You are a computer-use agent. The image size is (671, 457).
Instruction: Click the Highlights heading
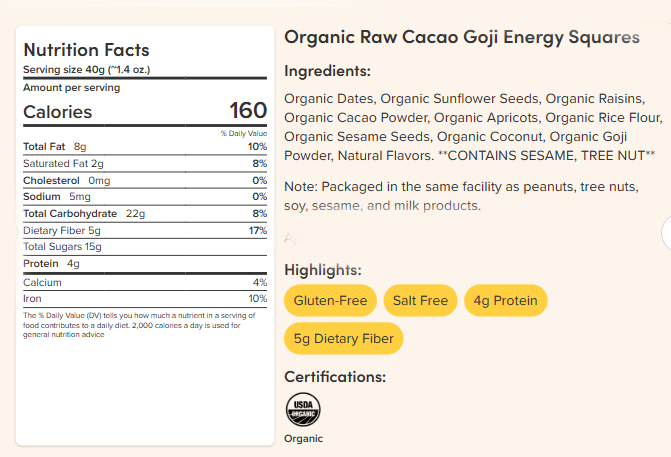point(323,270)
